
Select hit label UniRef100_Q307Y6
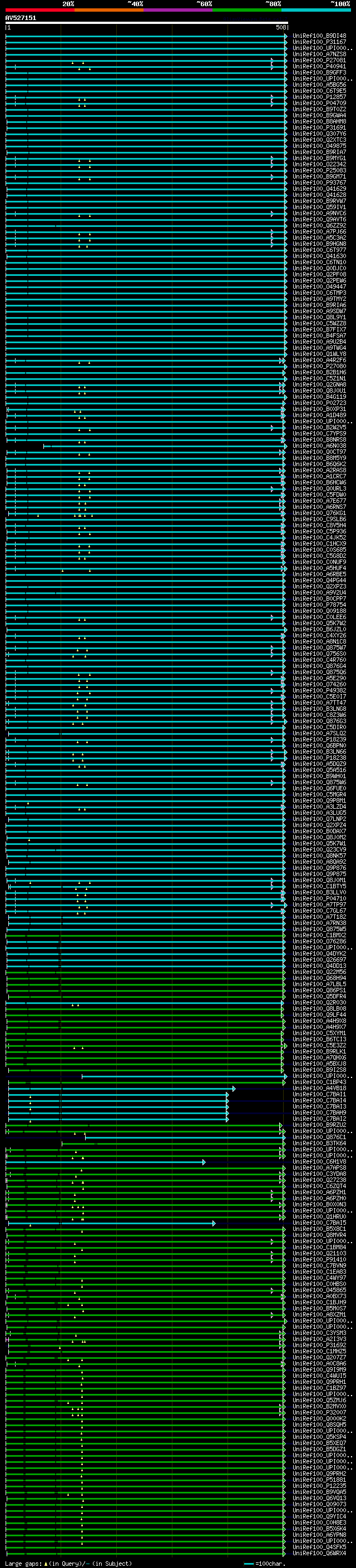click(x=319, y=134)
